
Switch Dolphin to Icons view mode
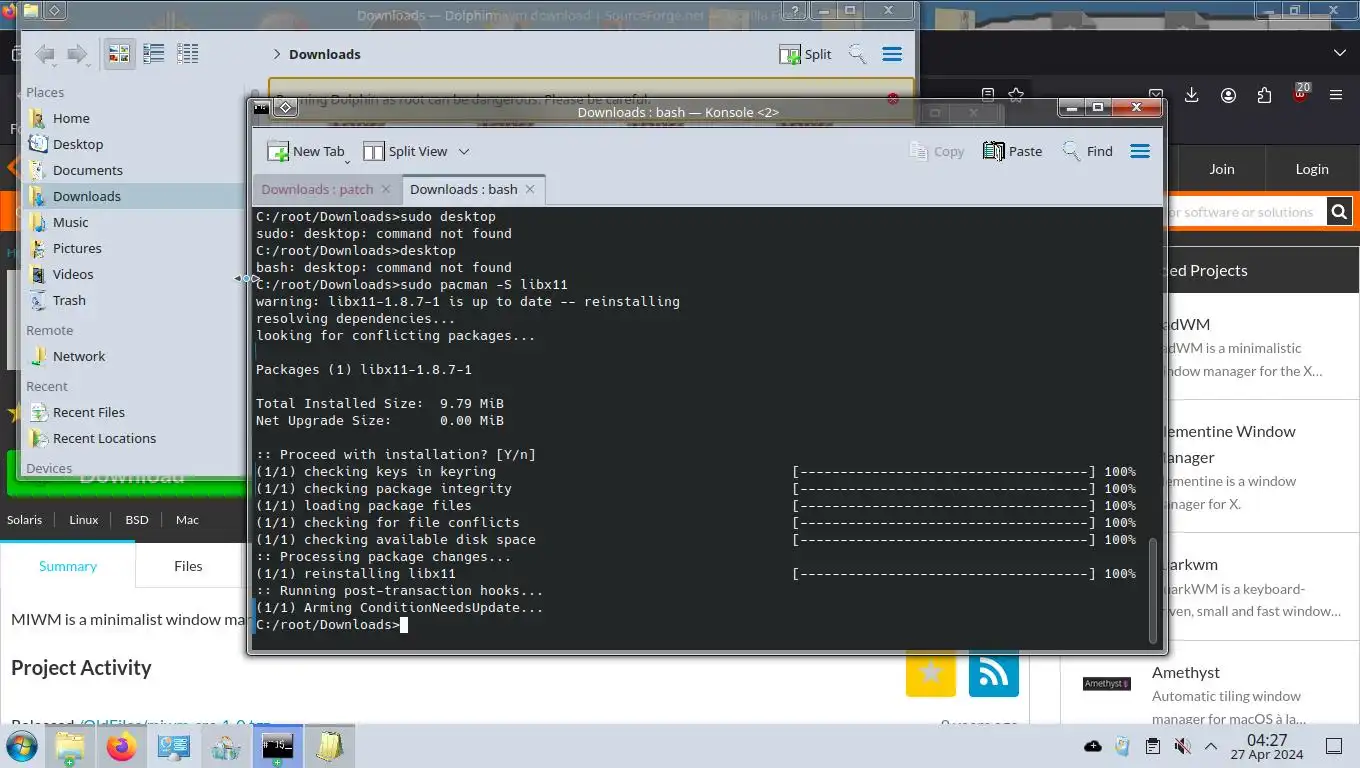tap(119, 54)
